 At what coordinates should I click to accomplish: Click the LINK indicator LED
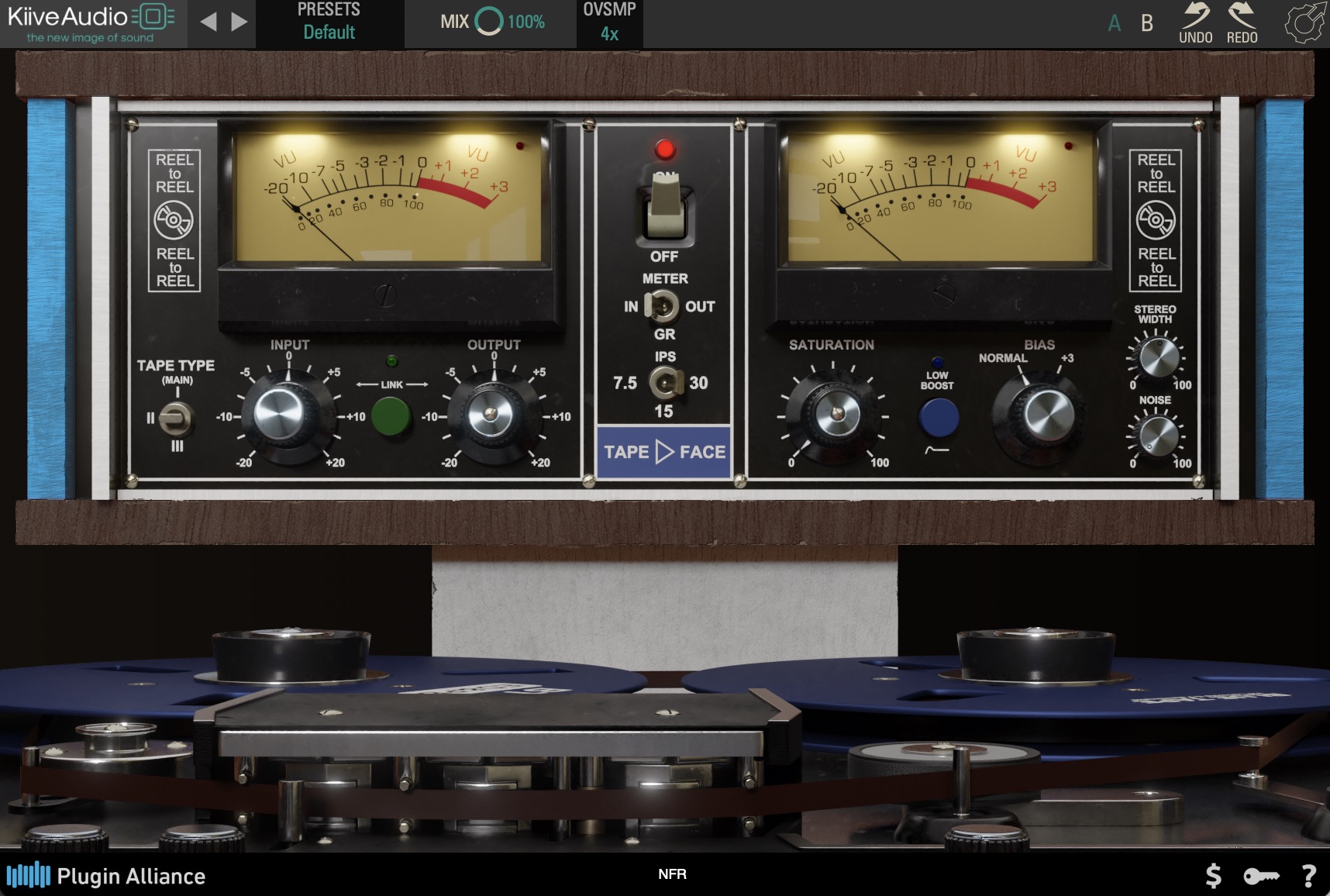pos(391,361)
